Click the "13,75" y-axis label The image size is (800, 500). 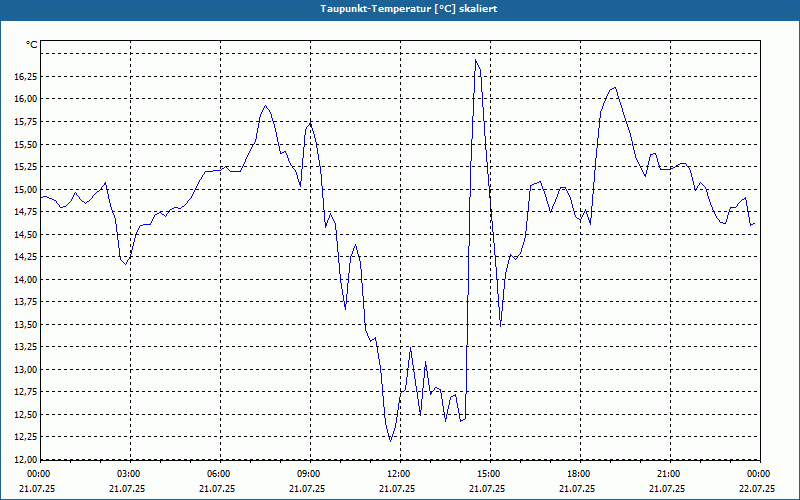tap(25, 302)
